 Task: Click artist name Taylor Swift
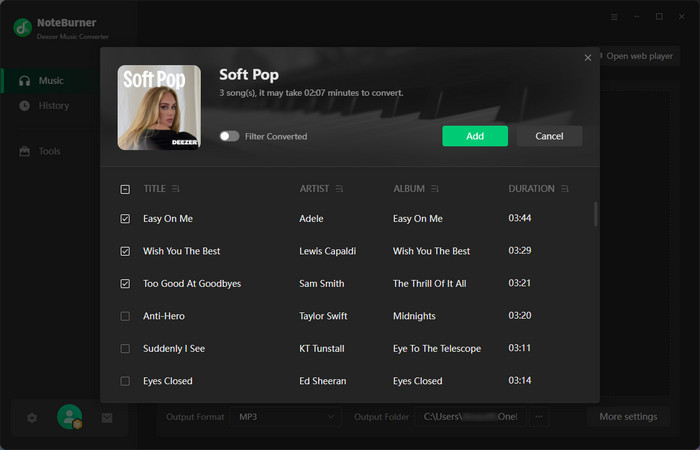tap(323, 316)
